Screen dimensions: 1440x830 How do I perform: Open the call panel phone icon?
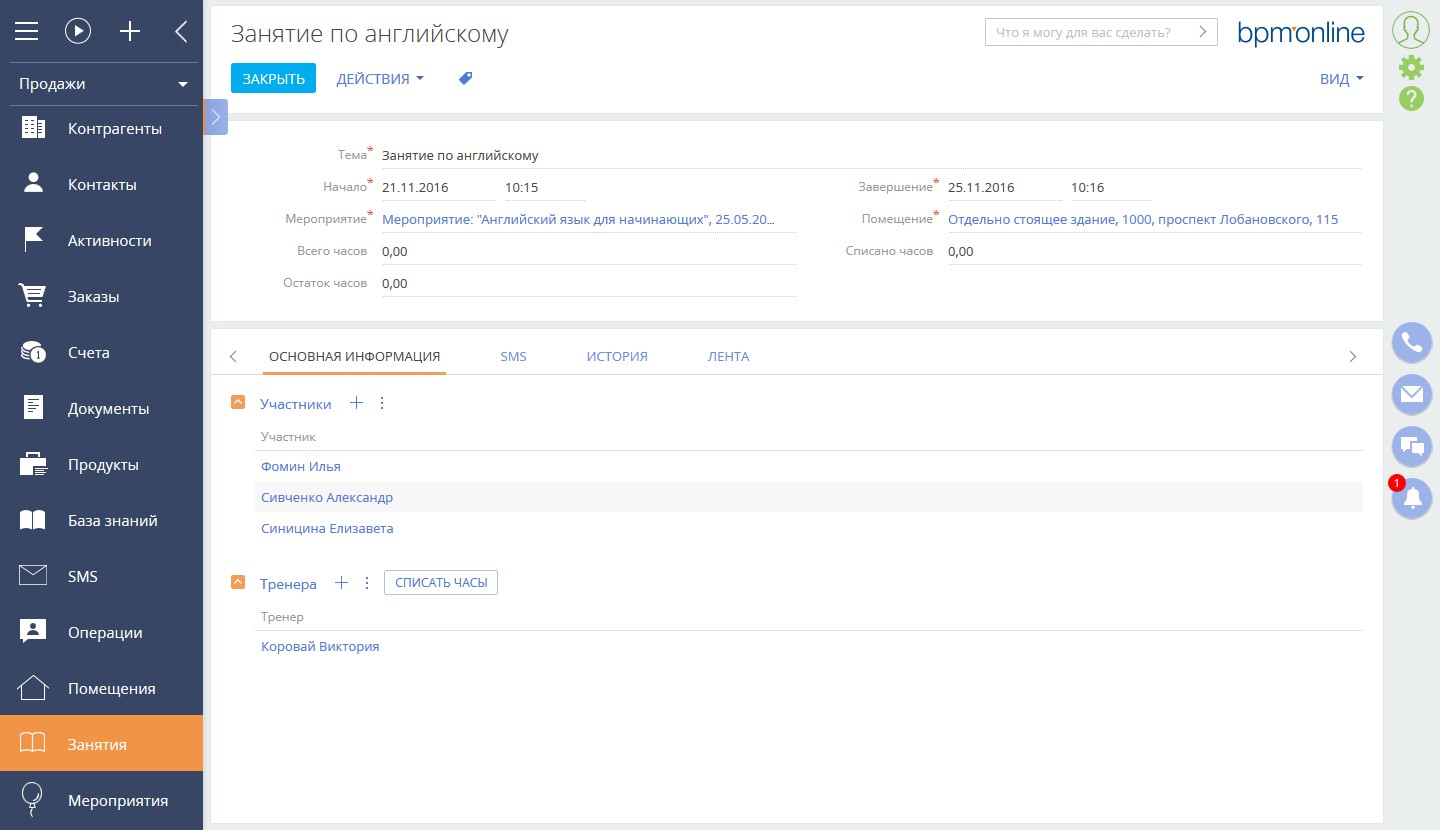1411,342
